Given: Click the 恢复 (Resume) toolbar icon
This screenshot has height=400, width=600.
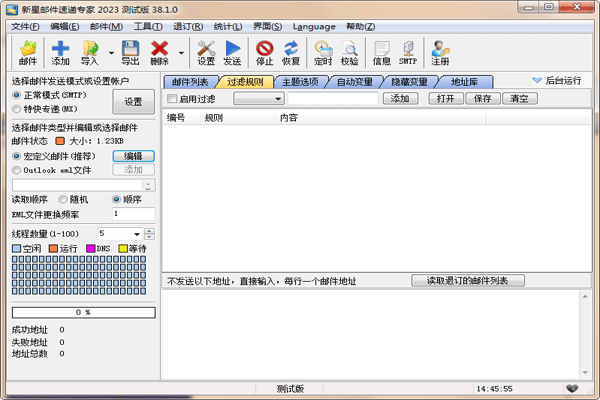Looking at the screenshot, I should click(x=291, y=52).
